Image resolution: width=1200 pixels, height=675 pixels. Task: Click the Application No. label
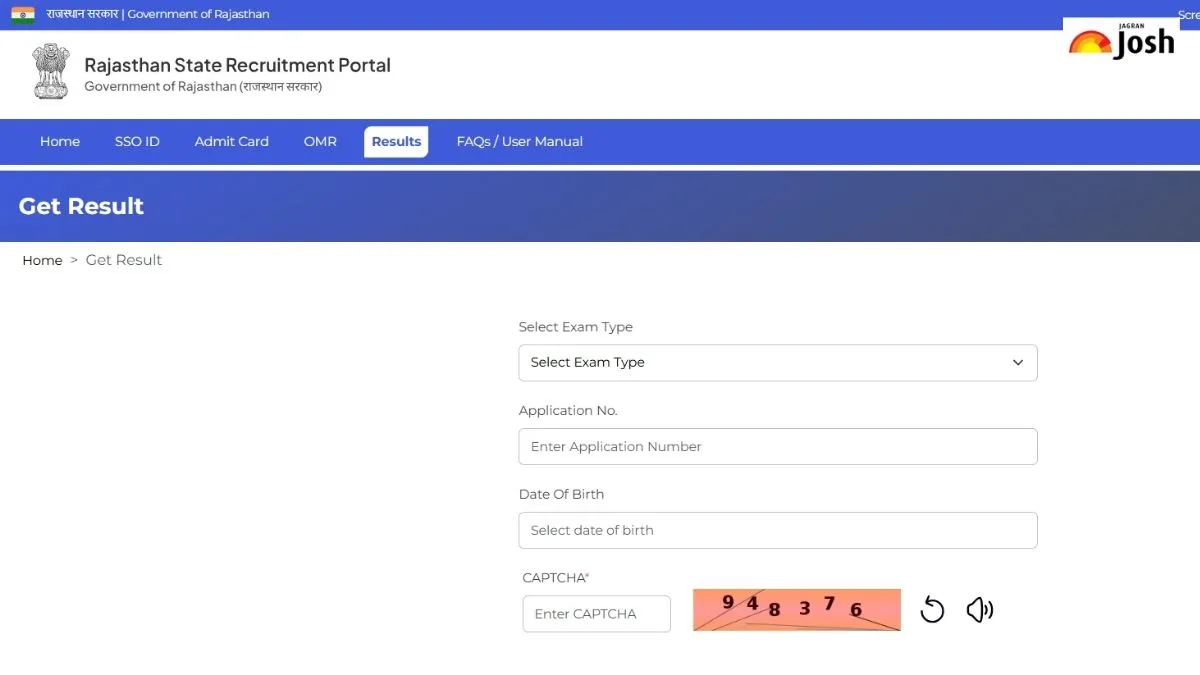(x=568, y=411)
